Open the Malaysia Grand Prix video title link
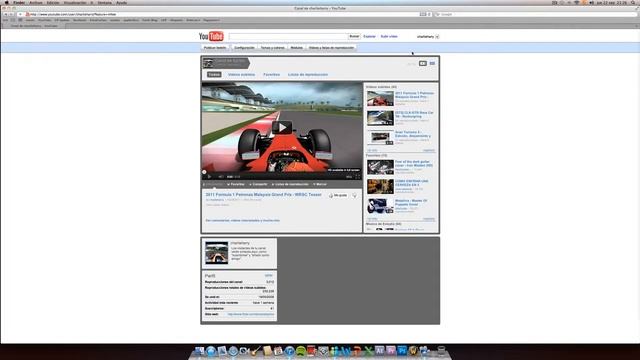 pyautogui.click(x=263, y=195)
